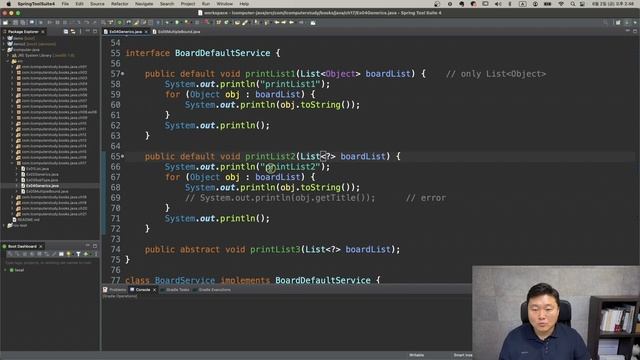
Task: Open macOS Control Center icon
Action: point(582,4)
